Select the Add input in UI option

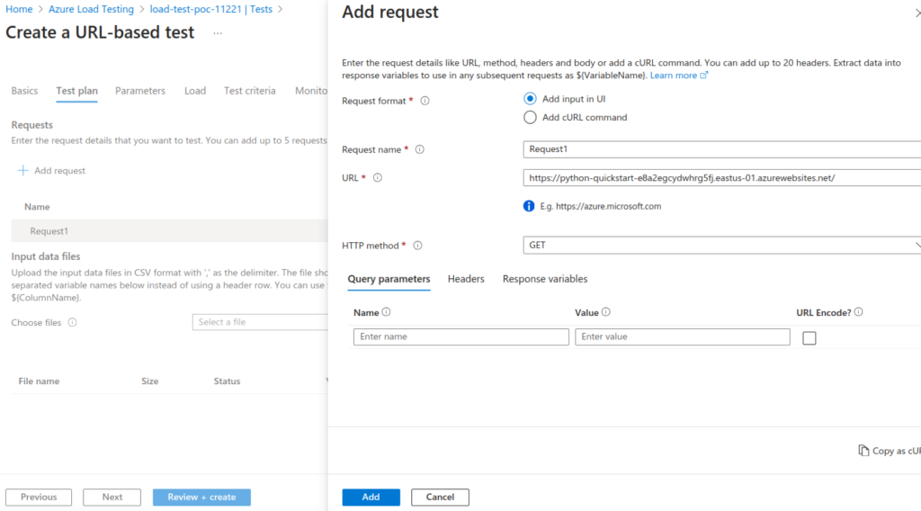(x=530, y=99)
